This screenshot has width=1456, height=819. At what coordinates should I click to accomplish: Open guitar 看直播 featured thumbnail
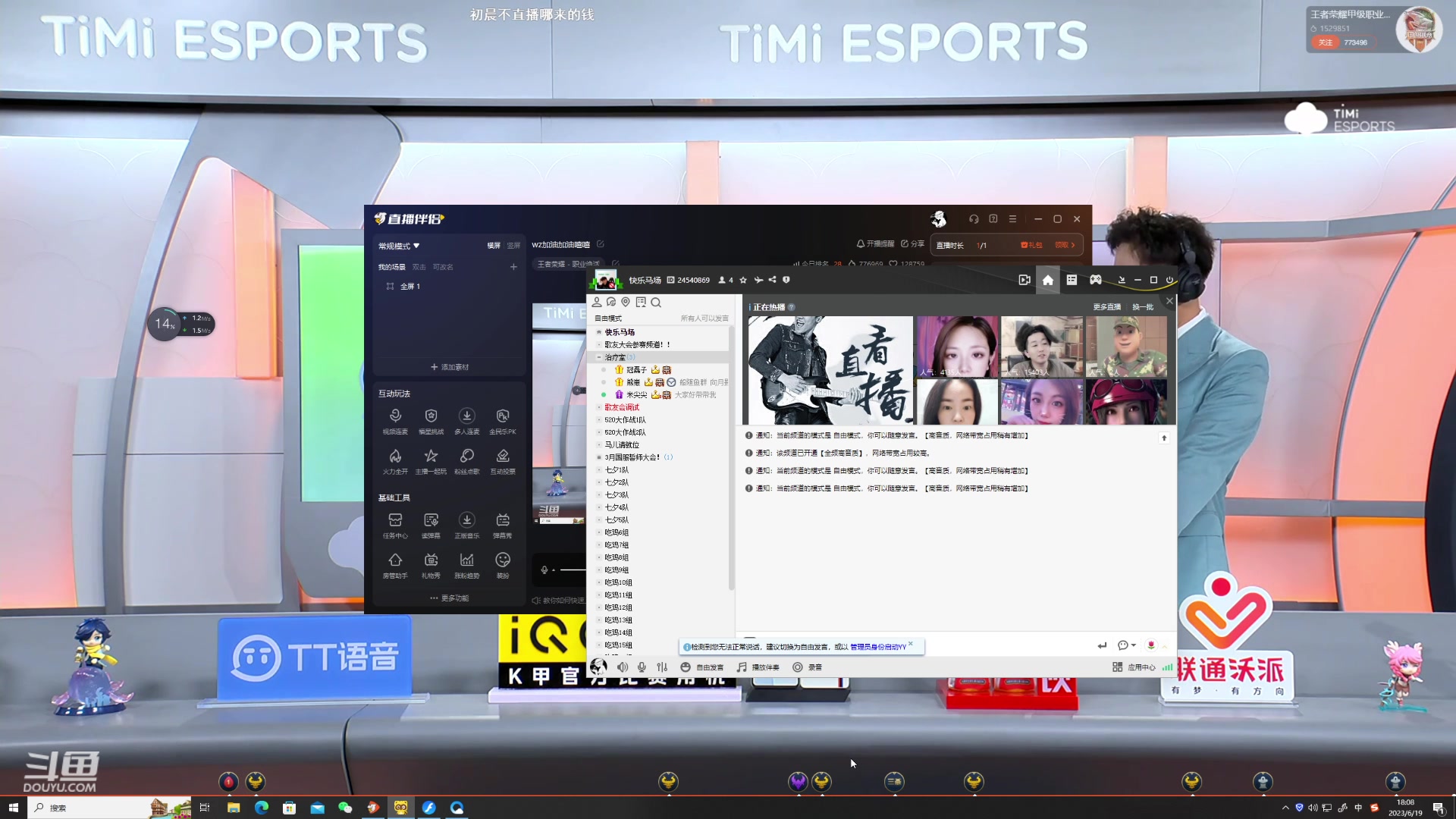(830, 370)
